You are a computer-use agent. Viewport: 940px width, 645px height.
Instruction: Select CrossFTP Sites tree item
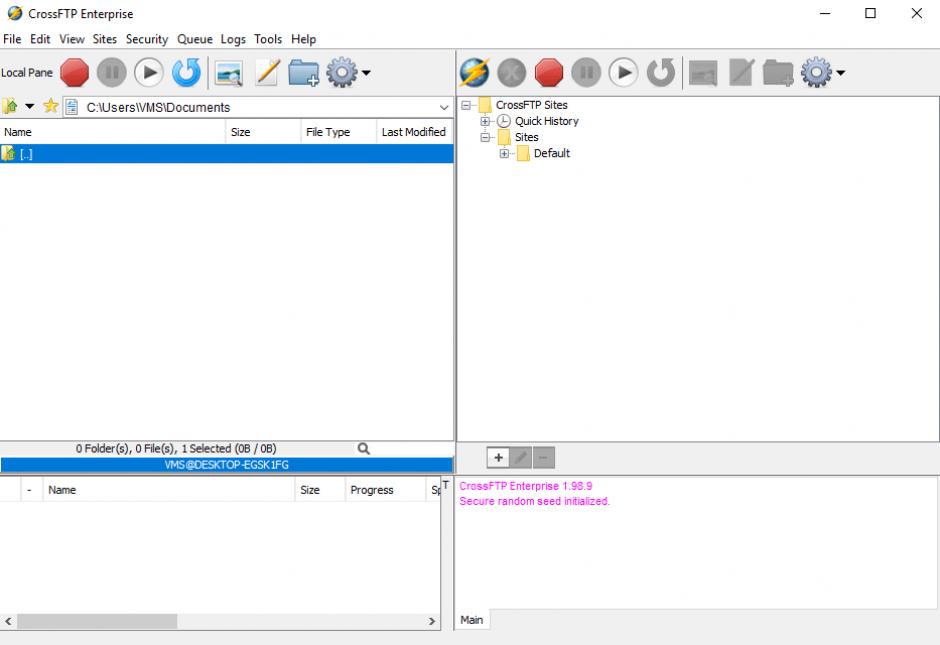click(531, 105)
